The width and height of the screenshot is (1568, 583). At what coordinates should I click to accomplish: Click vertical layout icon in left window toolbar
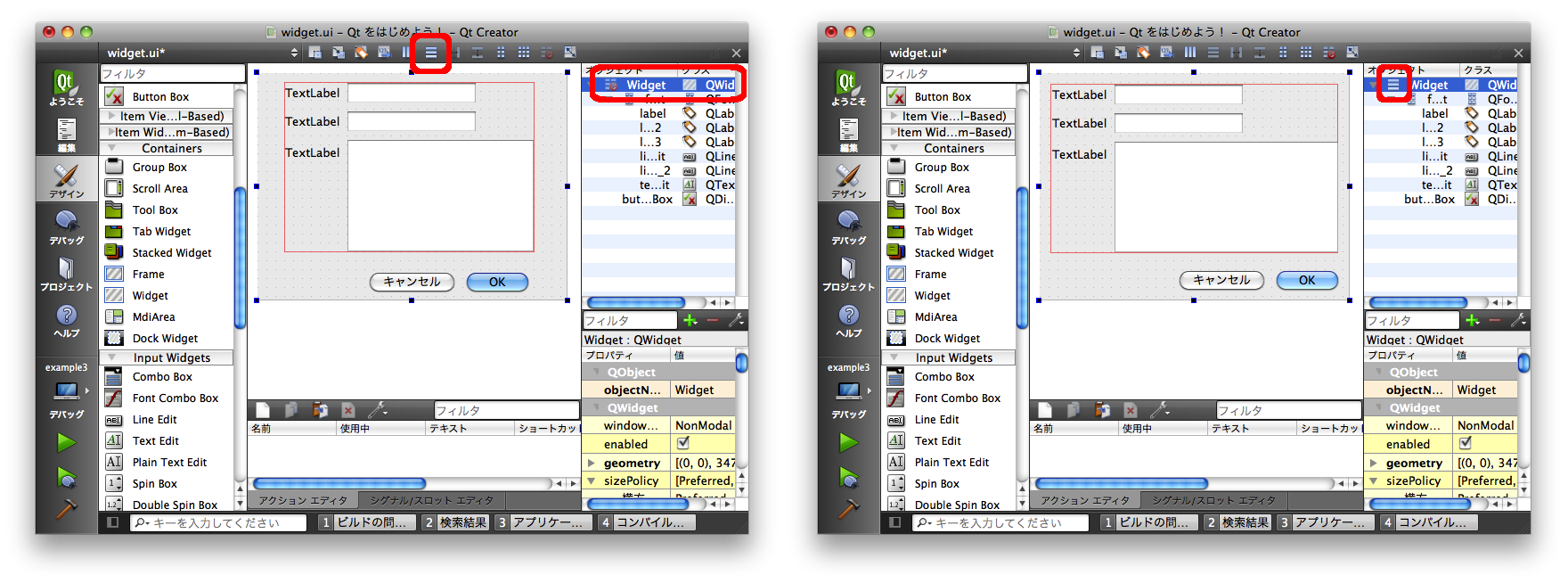pos(430,53)
